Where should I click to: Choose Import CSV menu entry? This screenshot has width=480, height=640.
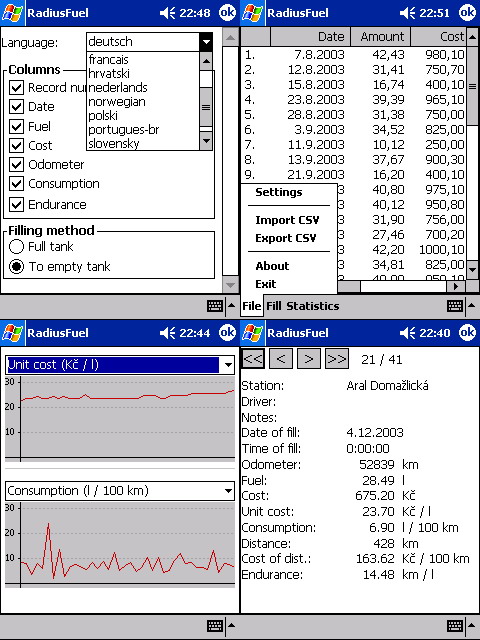(x=287, y=220)
